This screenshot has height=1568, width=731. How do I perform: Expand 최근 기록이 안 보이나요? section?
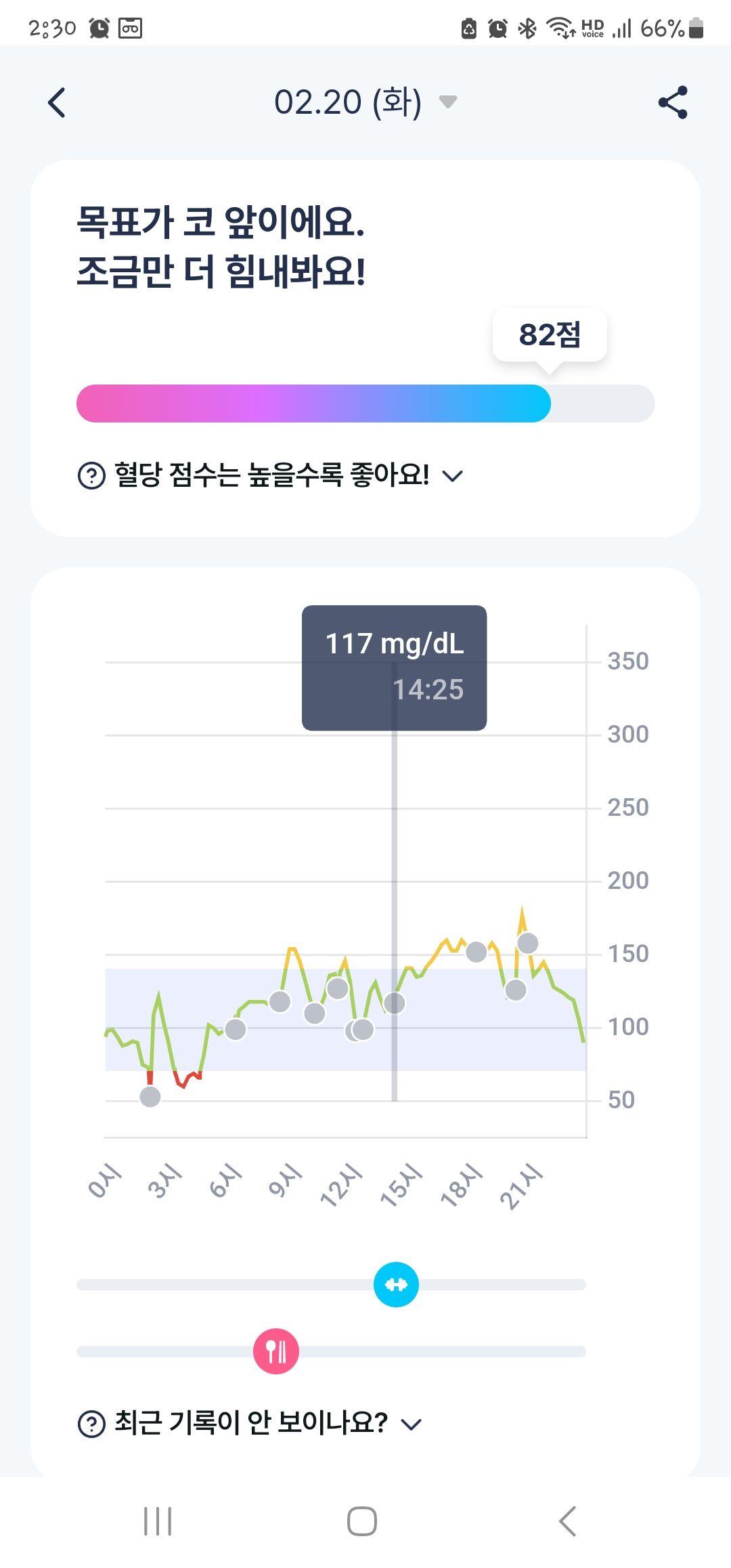(250, 1423)
